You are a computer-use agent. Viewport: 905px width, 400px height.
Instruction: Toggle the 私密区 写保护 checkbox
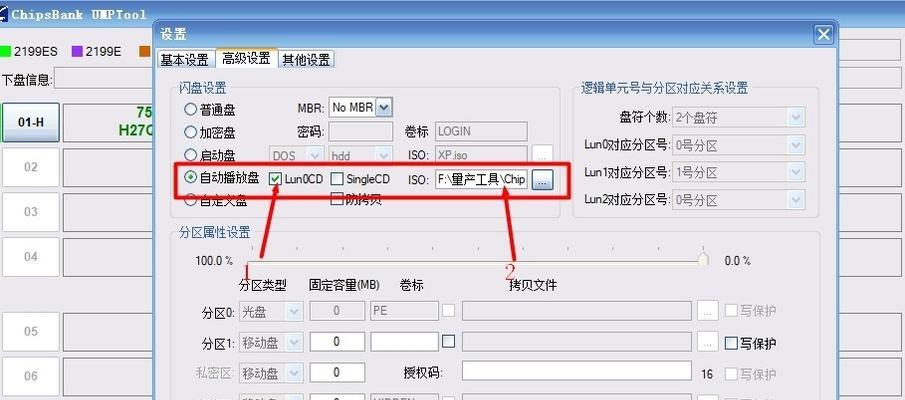(x=731, y=374)
